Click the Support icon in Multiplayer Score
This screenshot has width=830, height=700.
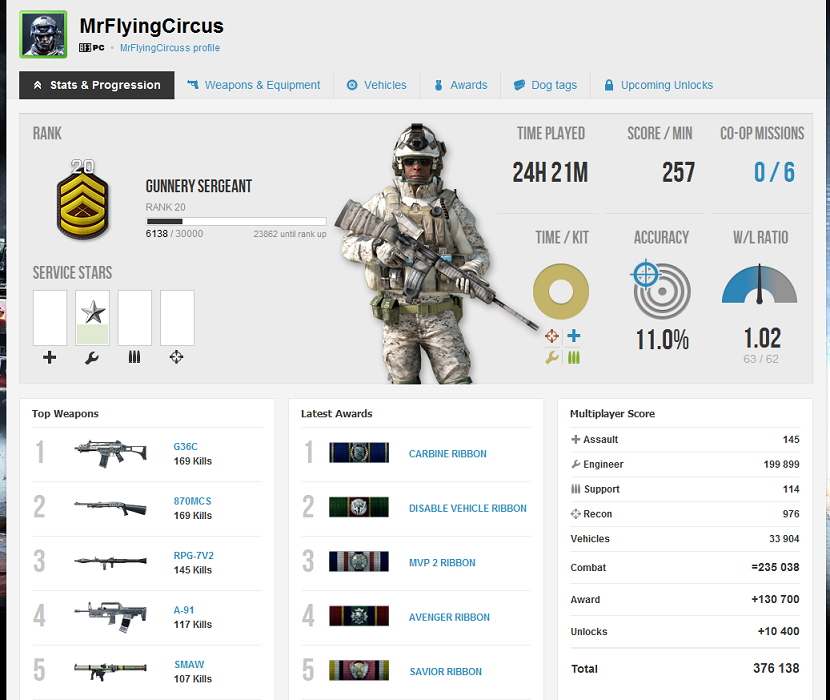[x=575, y=489]
